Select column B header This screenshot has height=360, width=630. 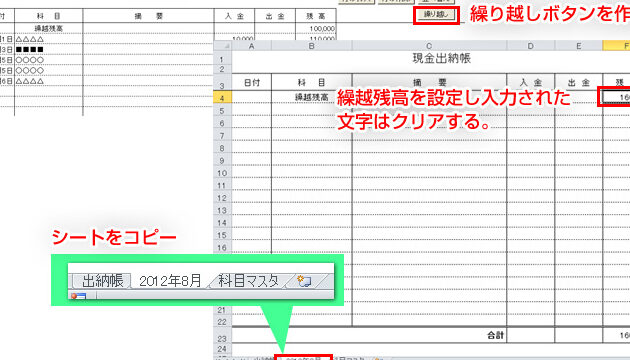point(311,46)
